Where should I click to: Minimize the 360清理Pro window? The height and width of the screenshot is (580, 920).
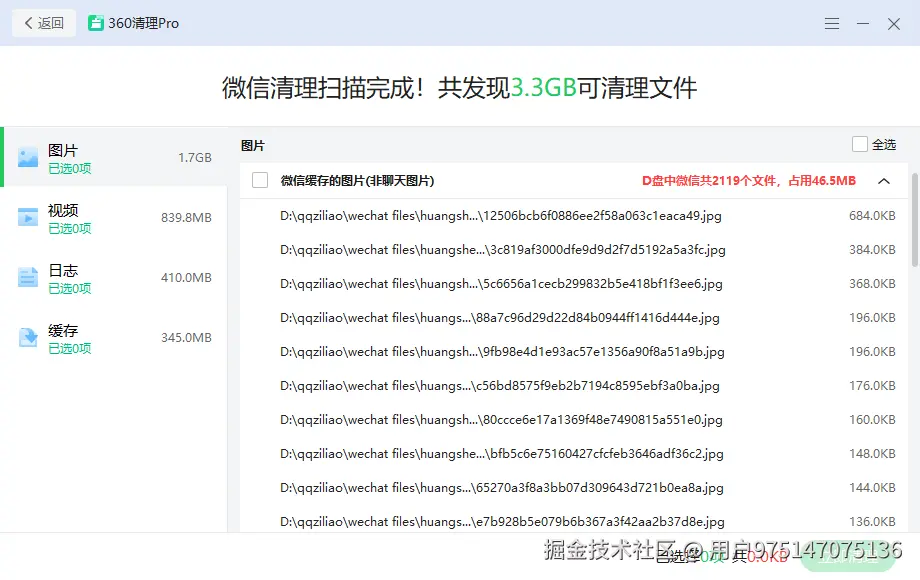click(862, 23)
